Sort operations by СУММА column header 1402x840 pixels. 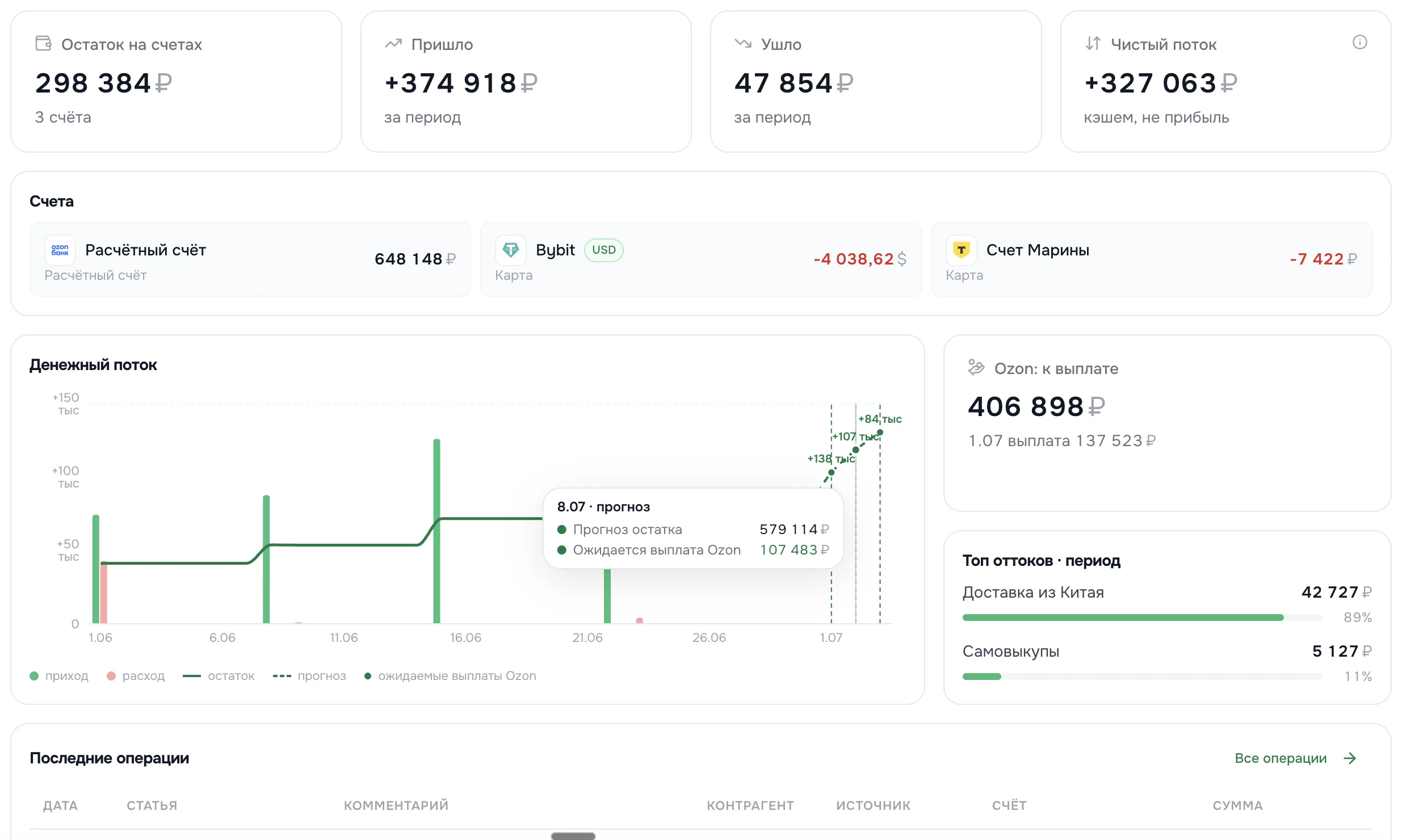click(x=1237, y=805)
